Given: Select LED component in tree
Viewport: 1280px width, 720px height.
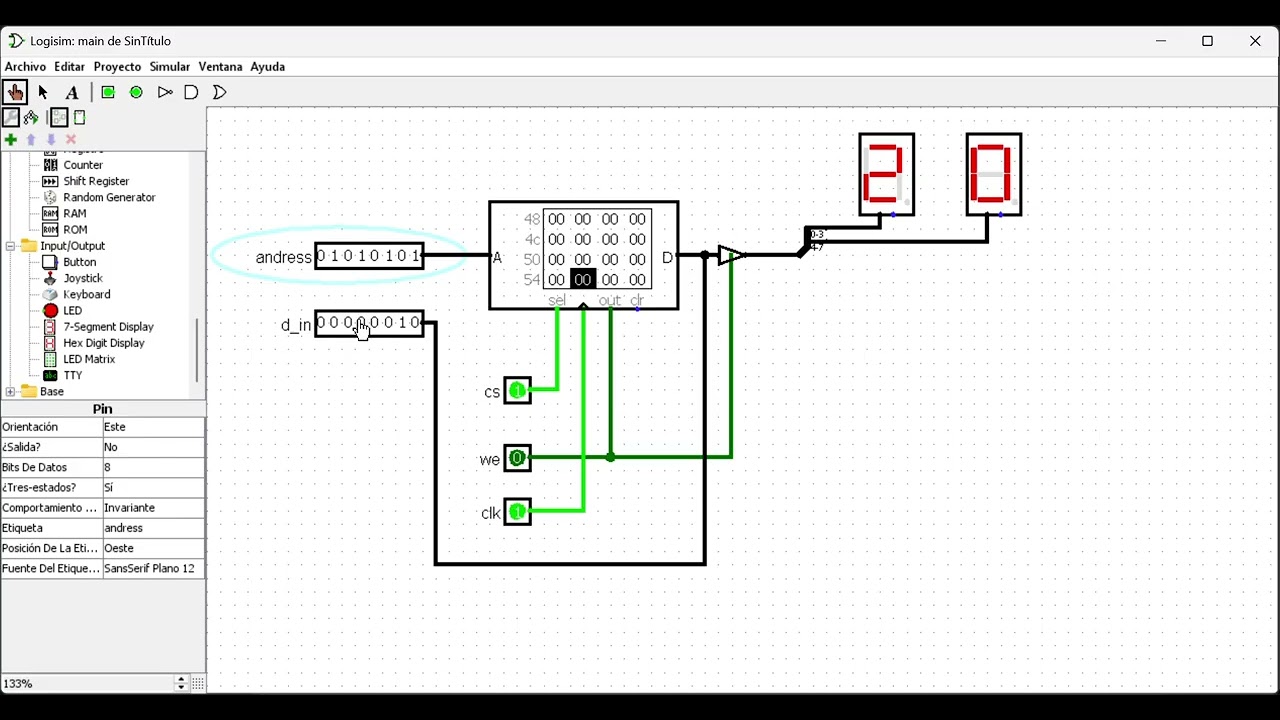Looking at the screenshot, I should pos(72,310).
